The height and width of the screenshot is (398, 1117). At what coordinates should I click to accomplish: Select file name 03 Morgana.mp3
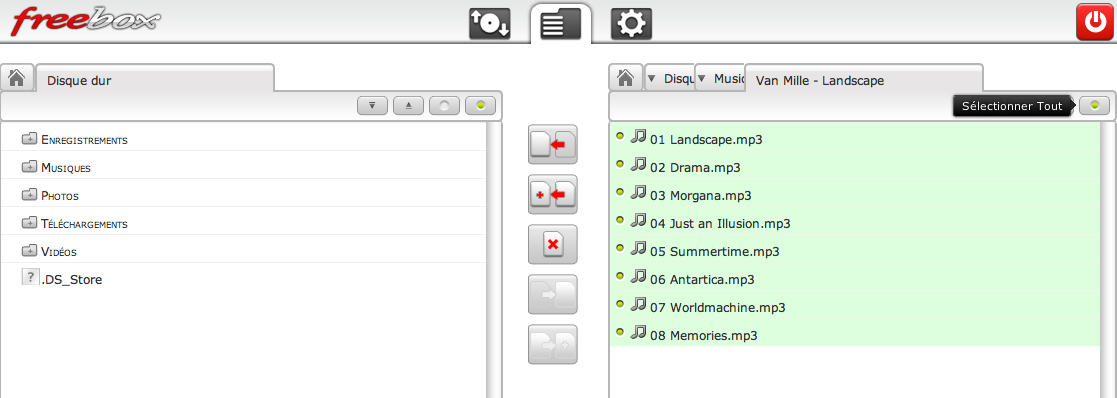(x=701, y=196)
